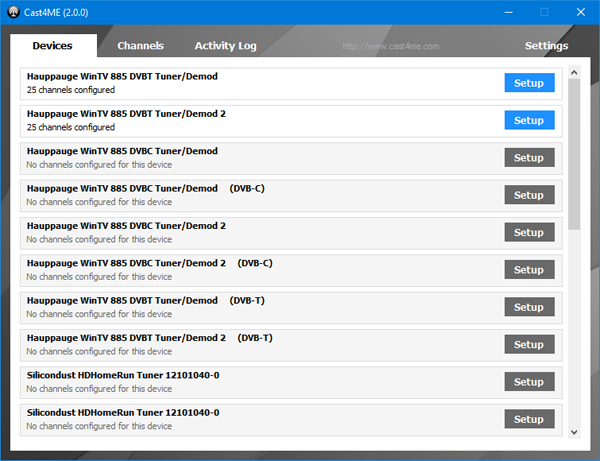
Task: Switch to the Channels tab
Action: click(140, 46)
